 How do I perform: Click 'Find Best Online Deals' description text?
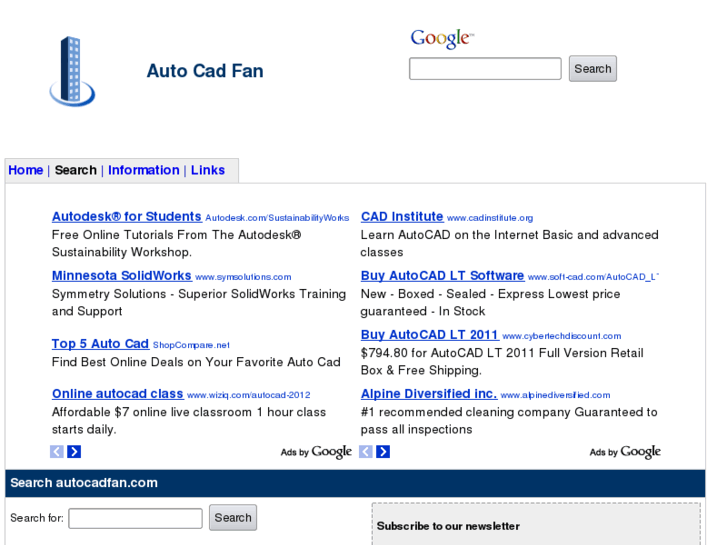(196, 362)
